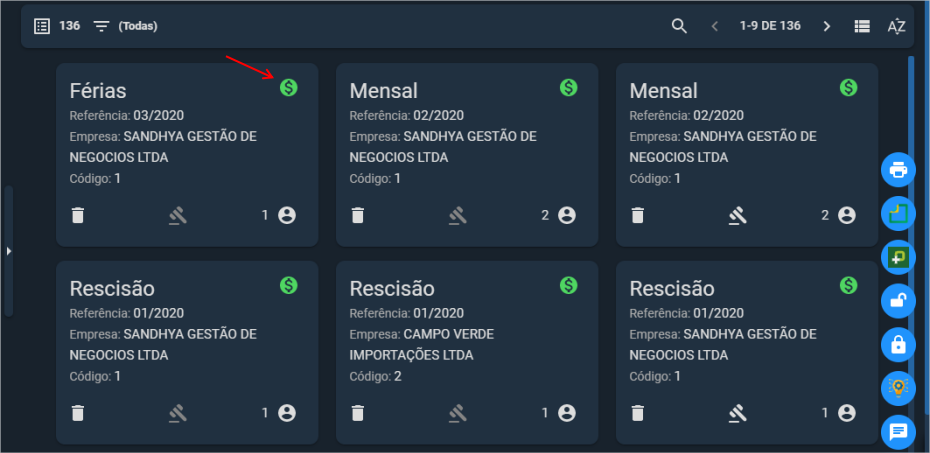Viewport: 930px width, 453px height.
Task: Go to next page of results
Action: [827, 26]
